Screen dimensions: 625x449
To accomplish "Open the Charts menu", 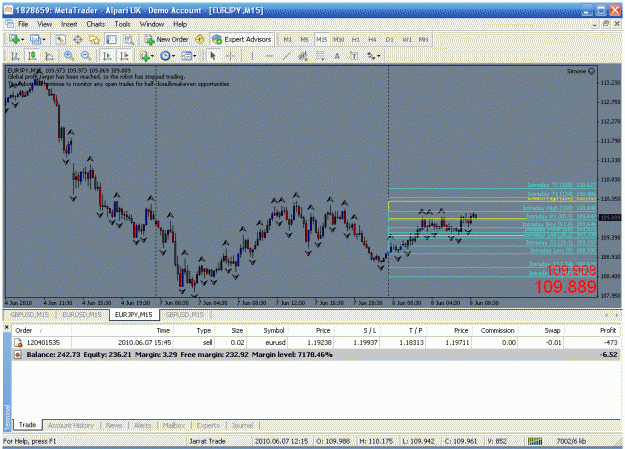I will [x=96, y=24].
